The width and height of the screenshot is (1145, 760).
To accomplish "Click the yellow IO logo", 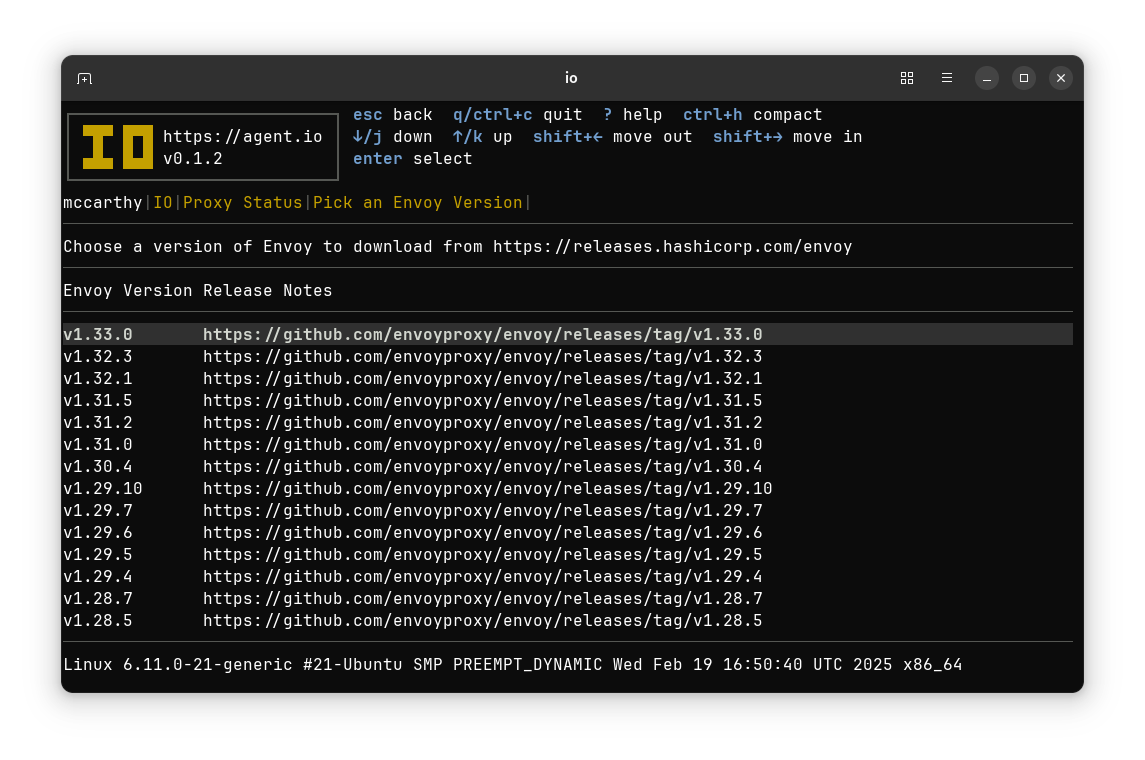I will (118, 147).
